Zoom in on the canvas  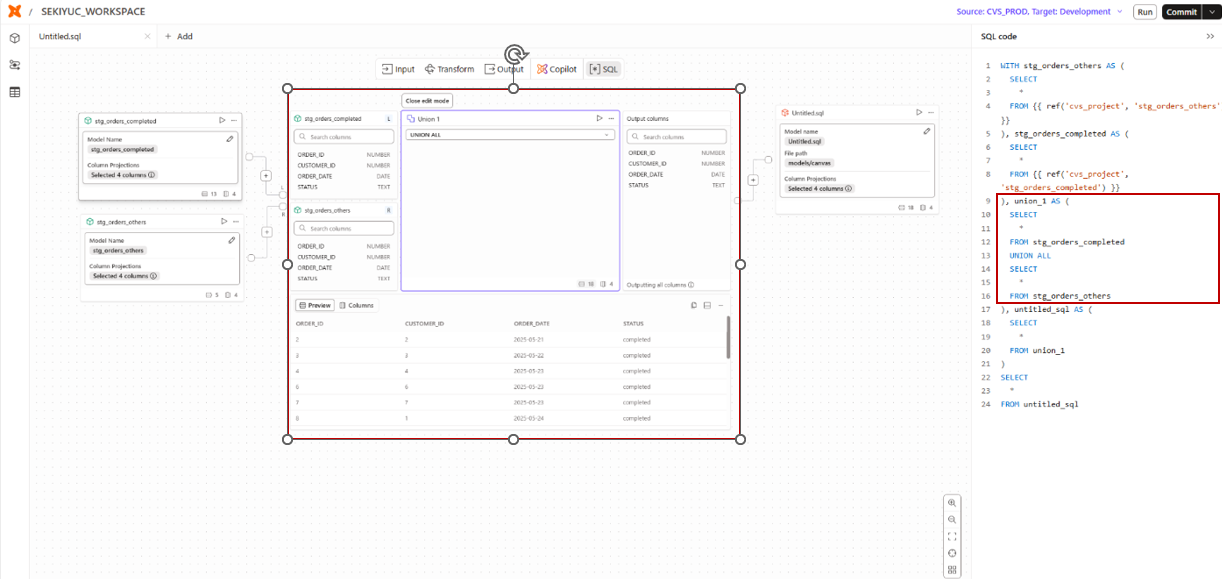(x=952, y=503)
